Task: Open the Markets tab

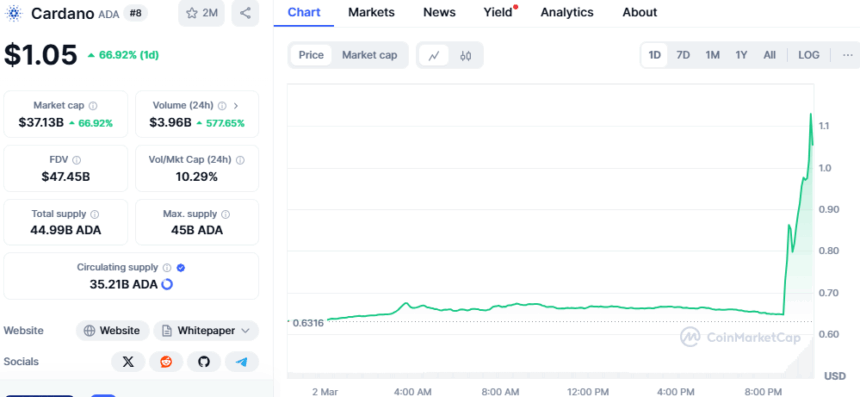Action: (371, 12)
